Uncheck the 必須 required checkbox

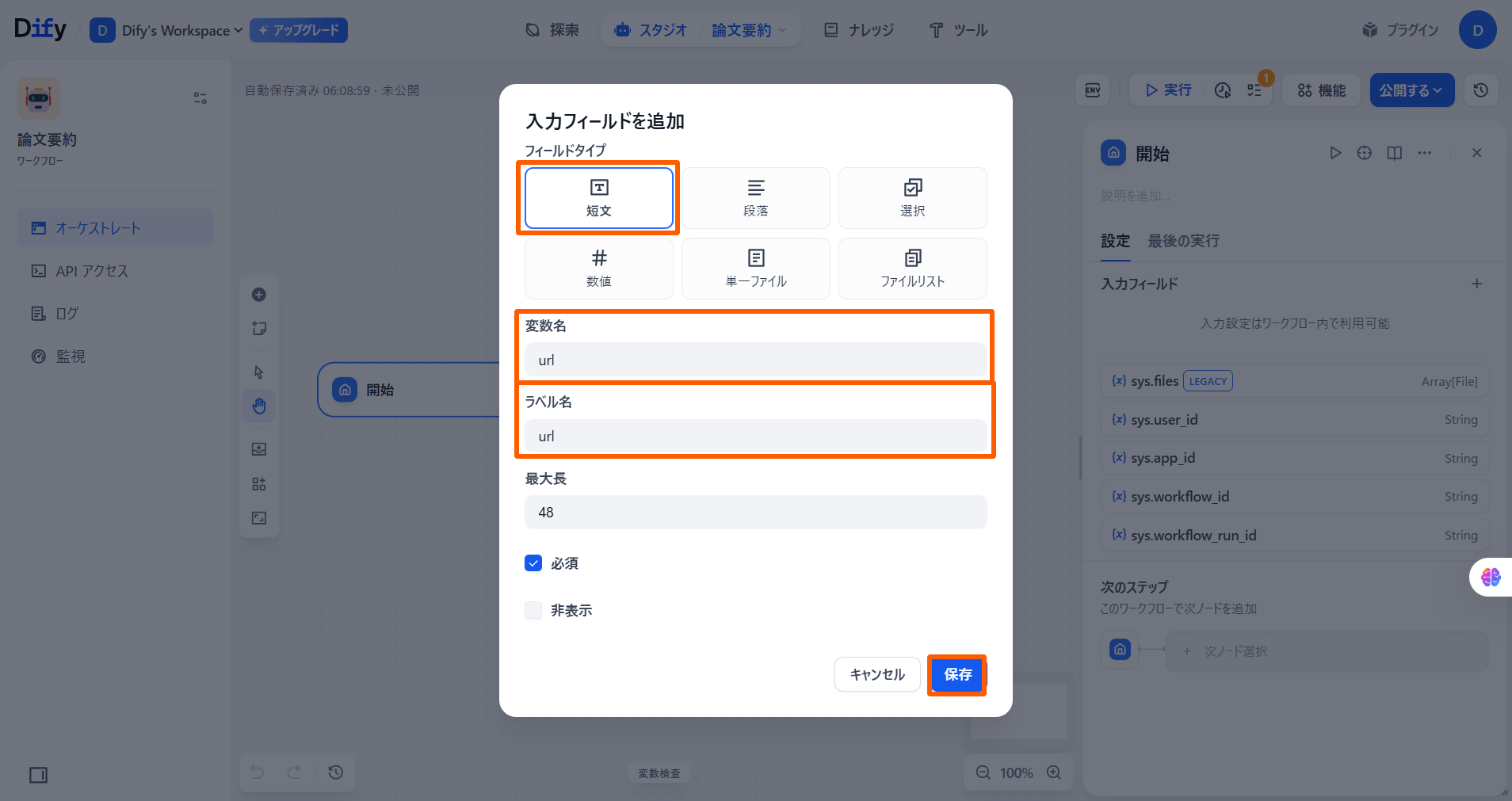click(x=533, y=563)
